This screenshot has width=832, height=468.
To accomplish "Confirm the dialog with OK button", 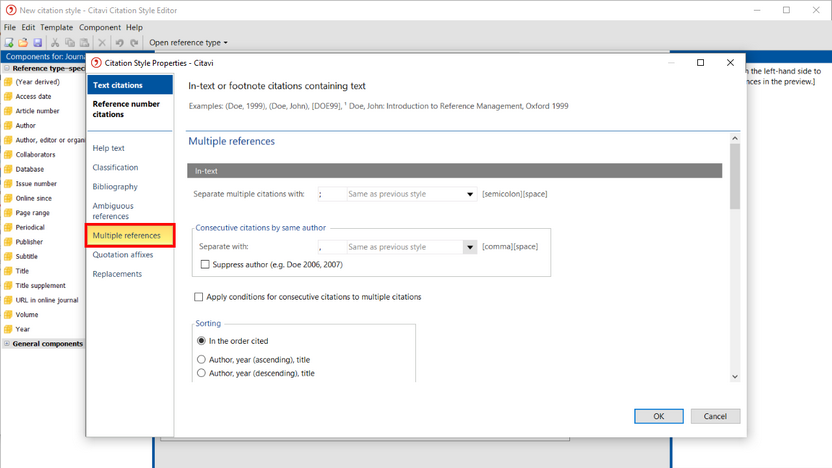I will (658, 417).
